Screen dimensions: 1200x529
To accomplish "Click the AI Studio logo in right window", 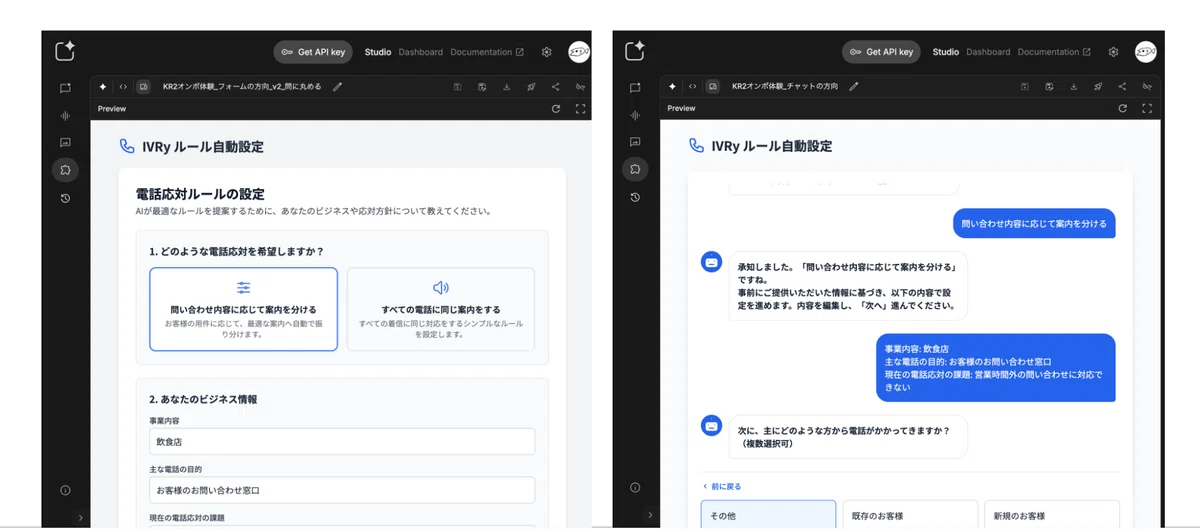I will click(x=634, y=51).
